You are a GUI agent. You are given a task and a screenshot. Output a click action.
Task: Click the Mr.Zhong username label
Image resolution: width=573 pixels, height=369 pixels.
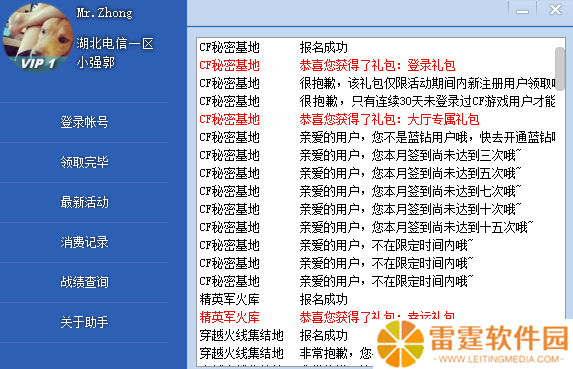point(105,13)
